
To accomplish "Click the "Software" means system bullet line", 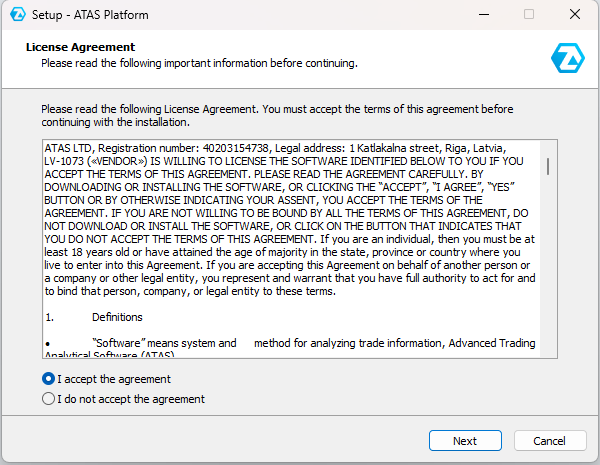I will point(290,343).
